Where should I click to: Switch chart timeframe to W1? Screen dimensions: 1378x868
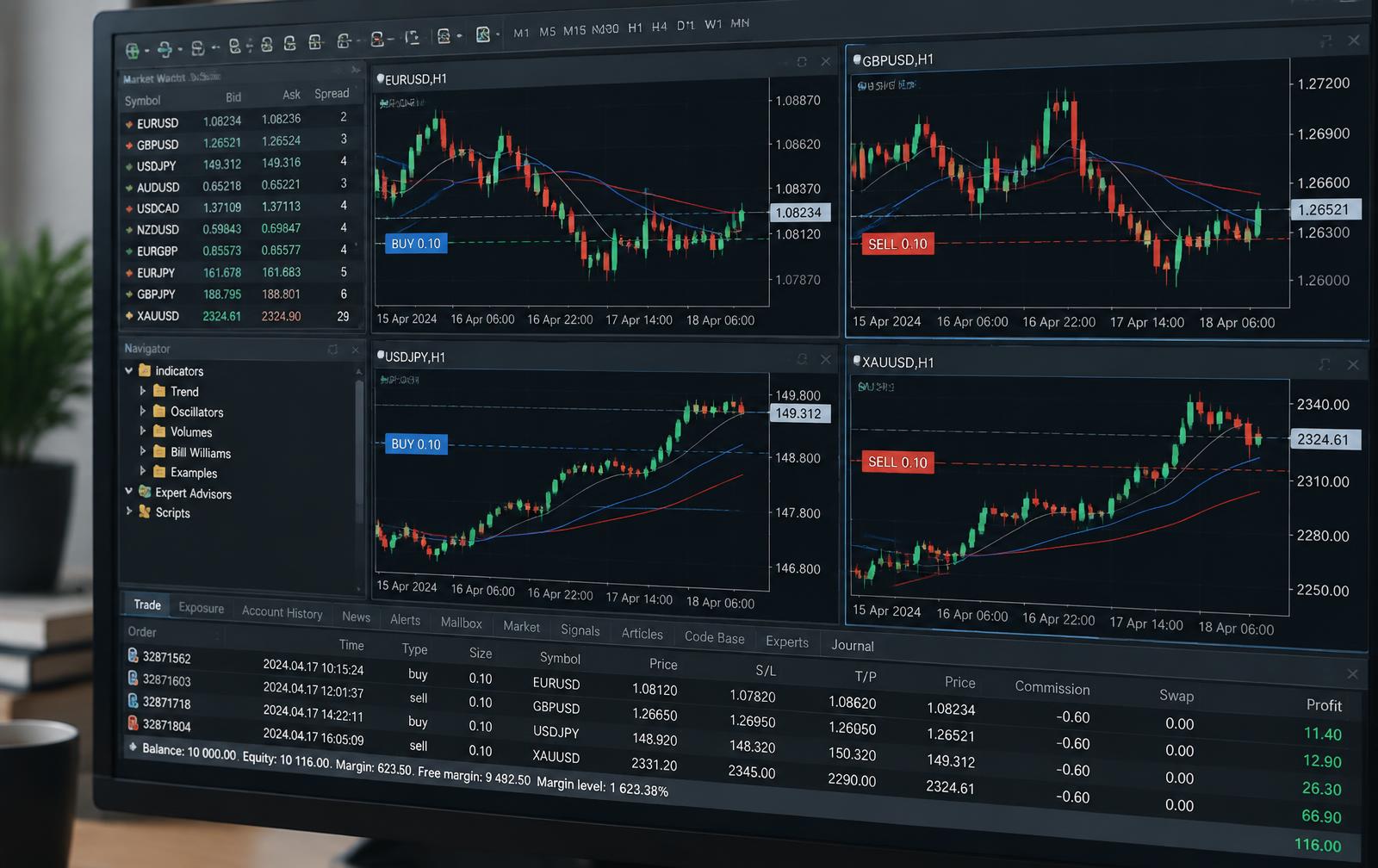pos(713,24)
